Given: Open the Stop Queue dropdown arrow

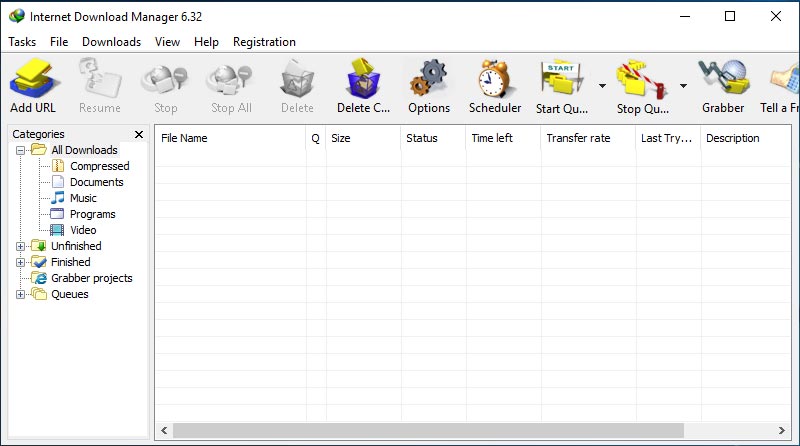Looking at the screenshot, I should (683, 87).
